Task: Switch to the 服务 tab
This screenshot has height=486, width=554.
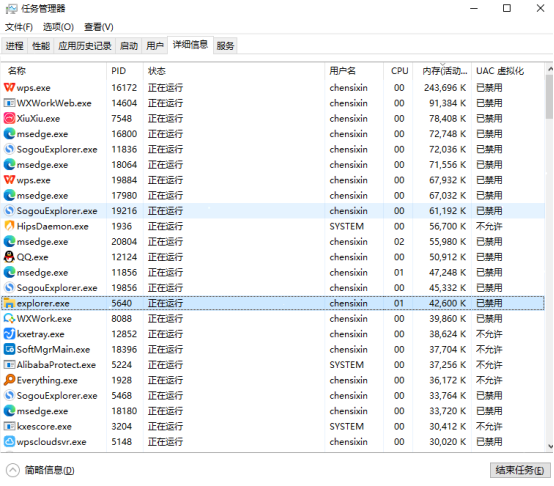Action: point(225,46)
